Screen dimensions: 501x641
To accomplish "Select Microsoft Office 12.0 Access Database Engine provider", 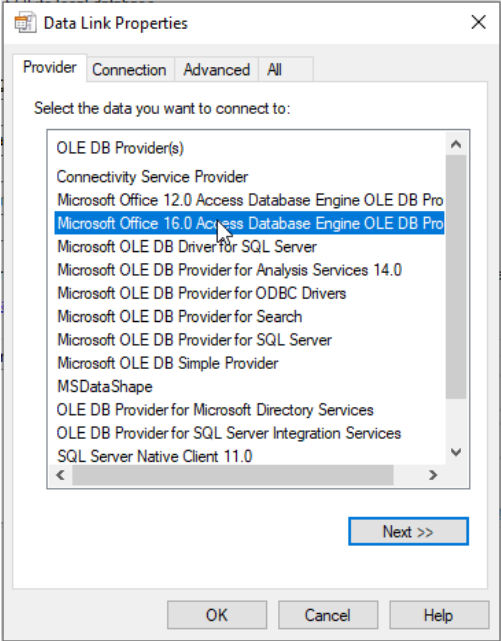I will [250, 200].
